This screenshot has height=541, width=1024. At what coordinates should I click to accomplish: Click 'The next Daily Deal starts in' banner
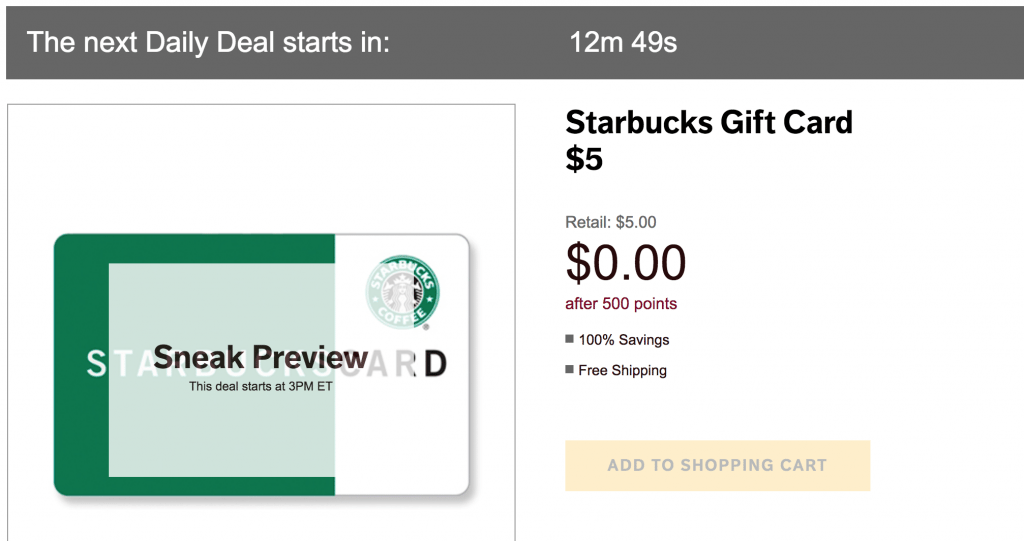click(208, 42)
